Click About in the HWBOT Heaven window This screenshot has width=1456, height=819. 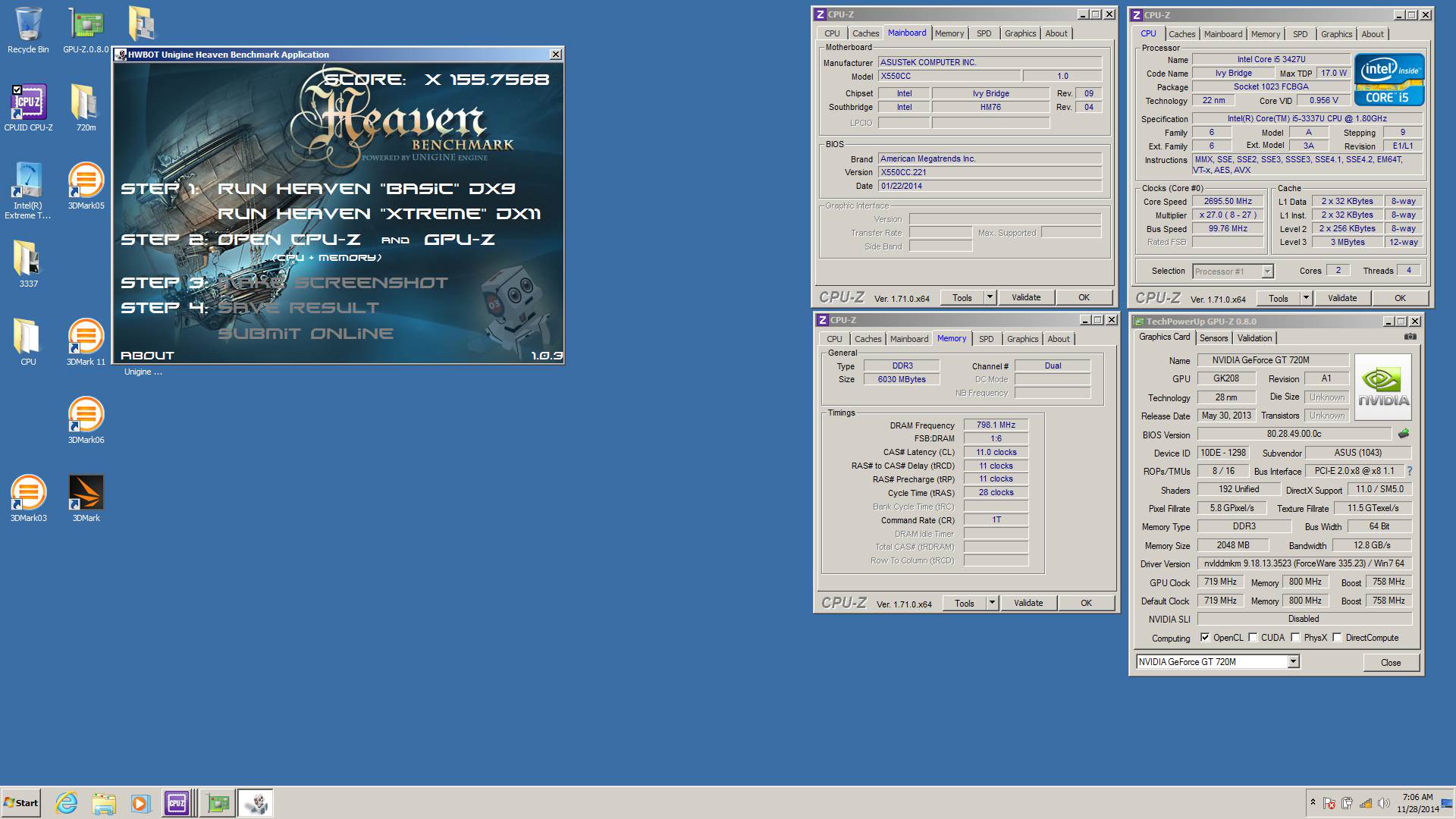click(147, 355)
